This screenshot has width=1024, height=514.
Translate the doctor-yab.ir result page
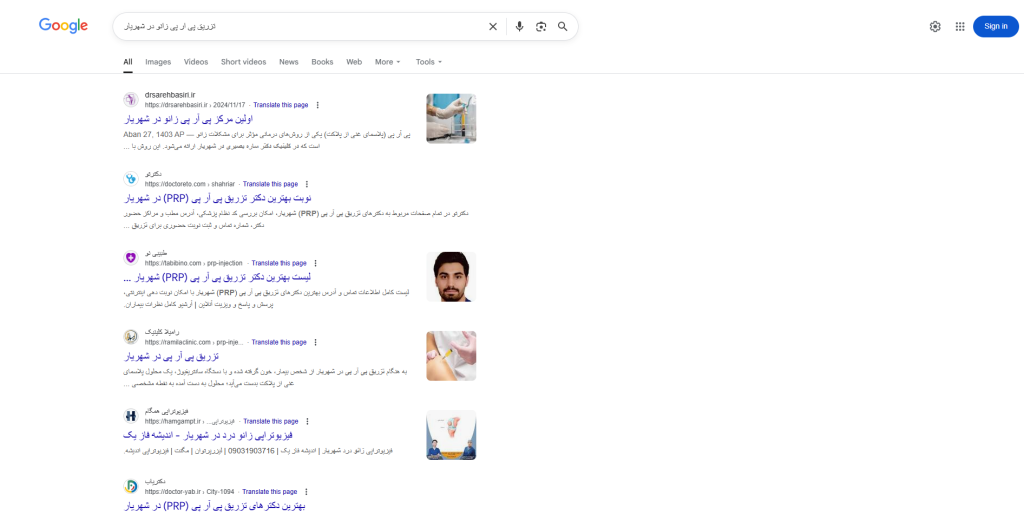[x=270, y=492]
